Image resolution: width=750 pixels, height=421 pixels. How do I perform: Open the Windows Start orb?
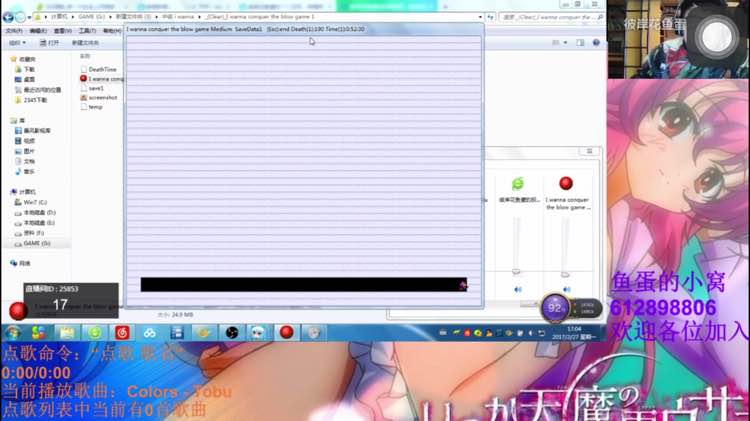13,332
